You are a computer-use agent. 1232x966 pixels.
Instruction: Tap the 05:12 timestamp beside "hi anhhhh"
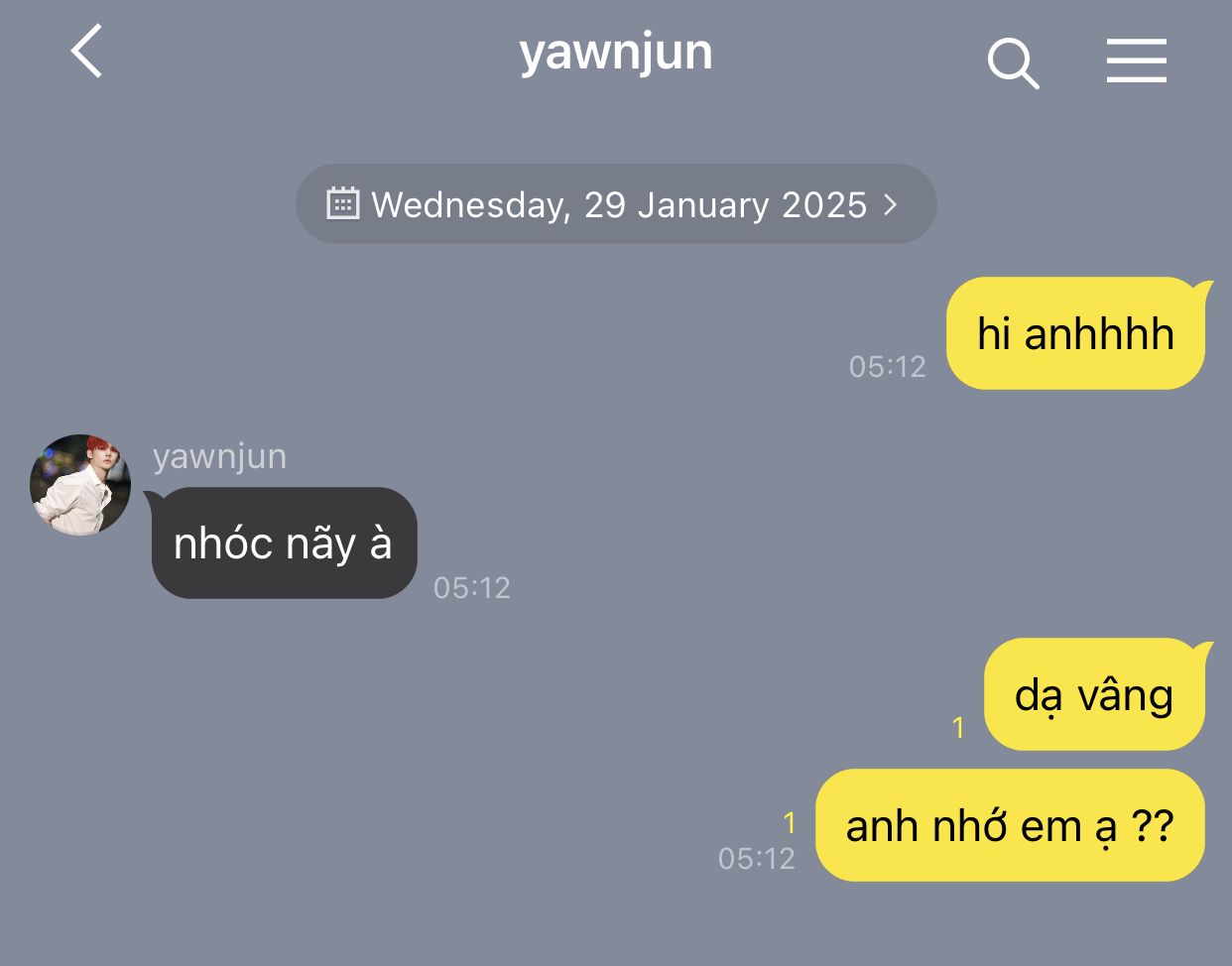click(x=888, y=367)
